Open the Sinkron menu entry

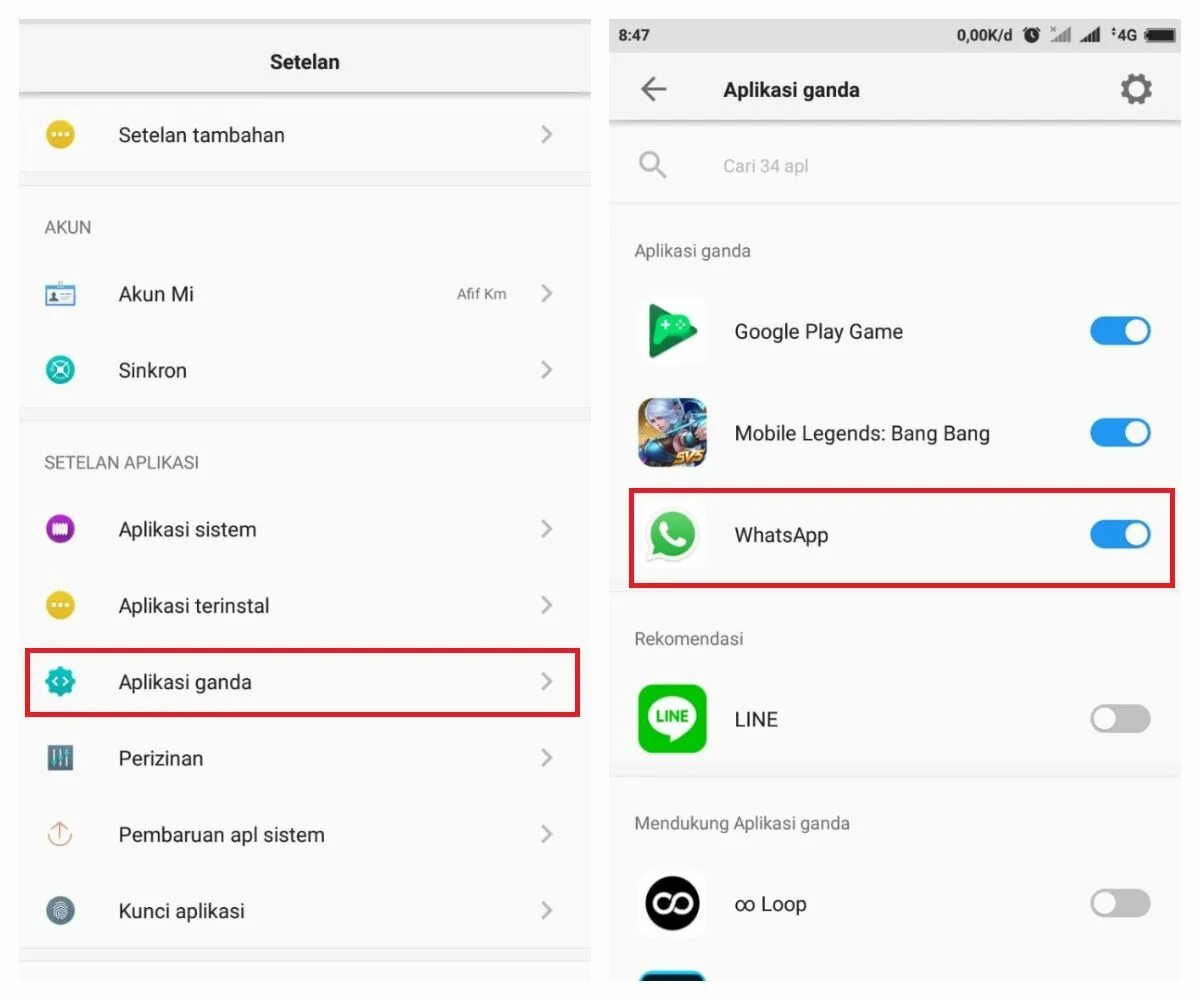point(302,370)
